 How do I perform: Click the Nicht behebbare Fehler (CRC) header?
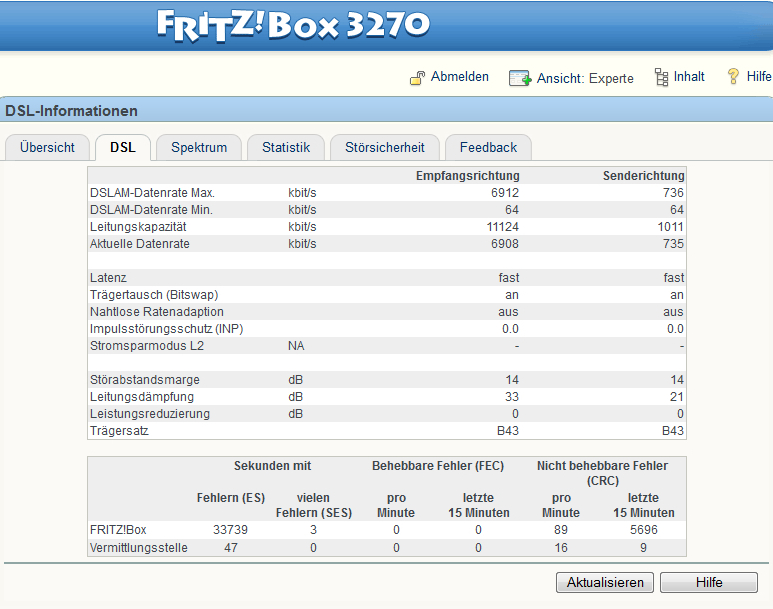pyautogui.click(x=602, y=473)
